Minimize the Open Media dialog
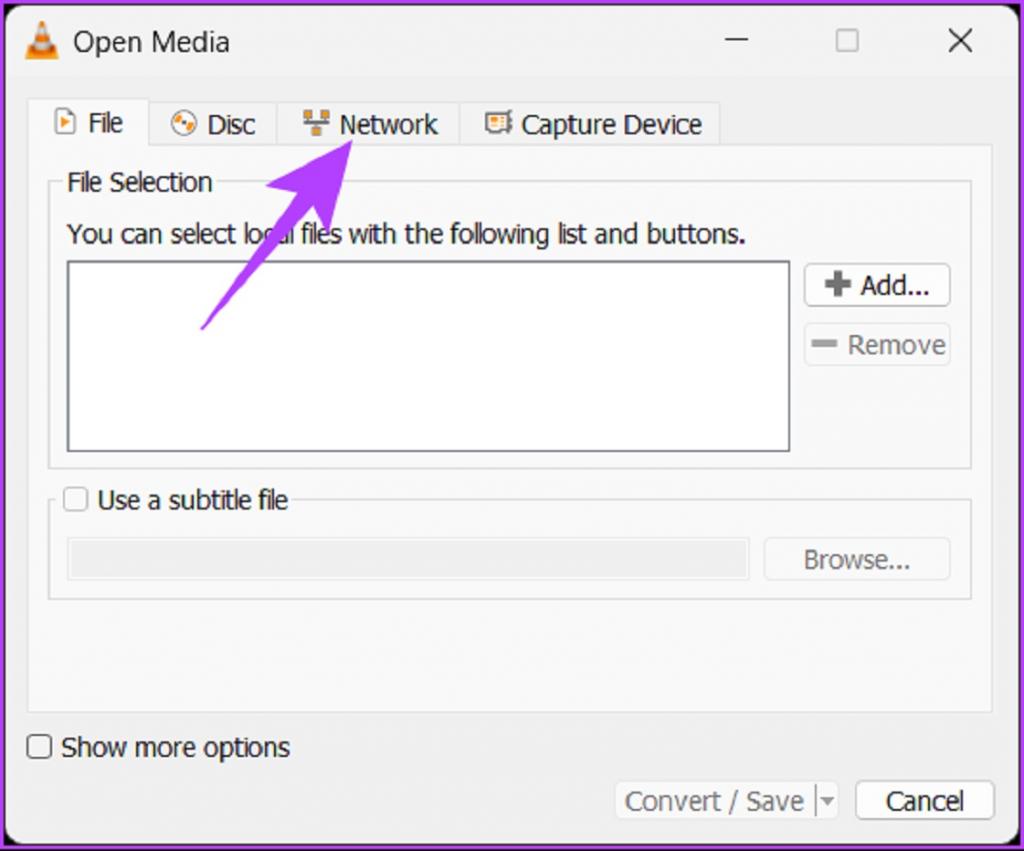Screen dimensions: 1024x851 pyautogui.click(x=736, y=40)
